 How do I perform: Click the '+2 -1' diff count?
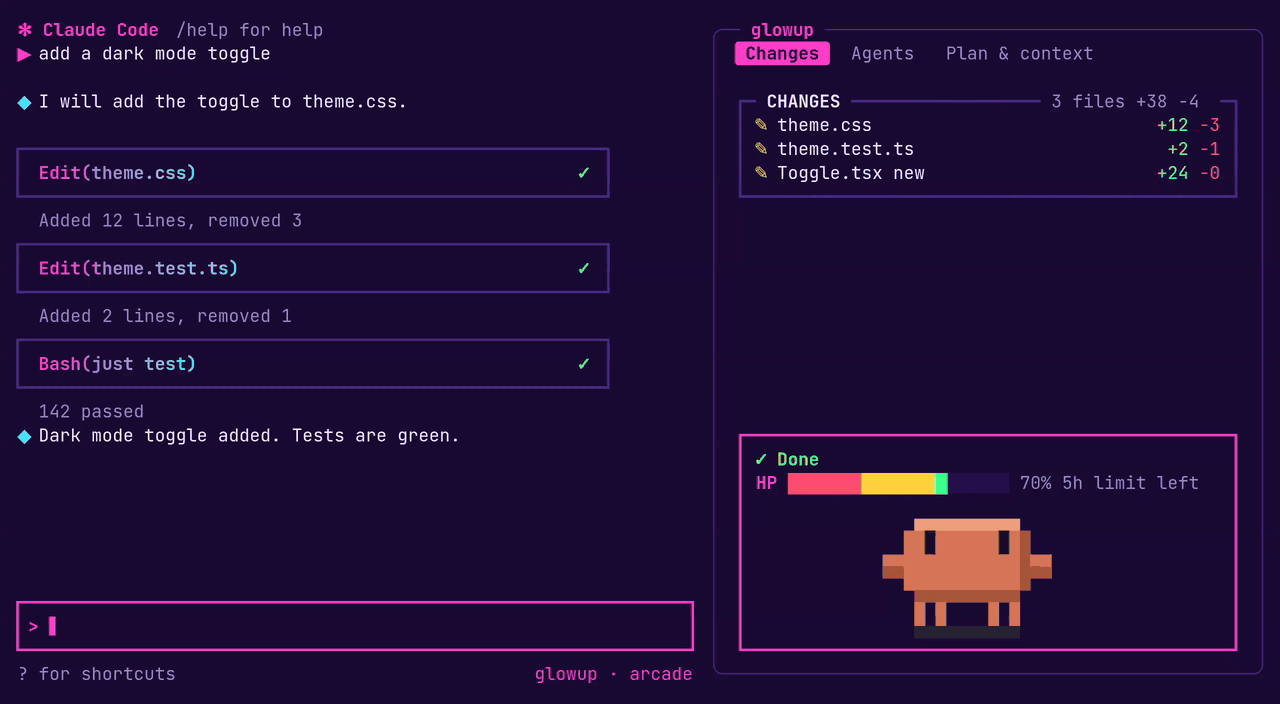[x=1193, y=149]
